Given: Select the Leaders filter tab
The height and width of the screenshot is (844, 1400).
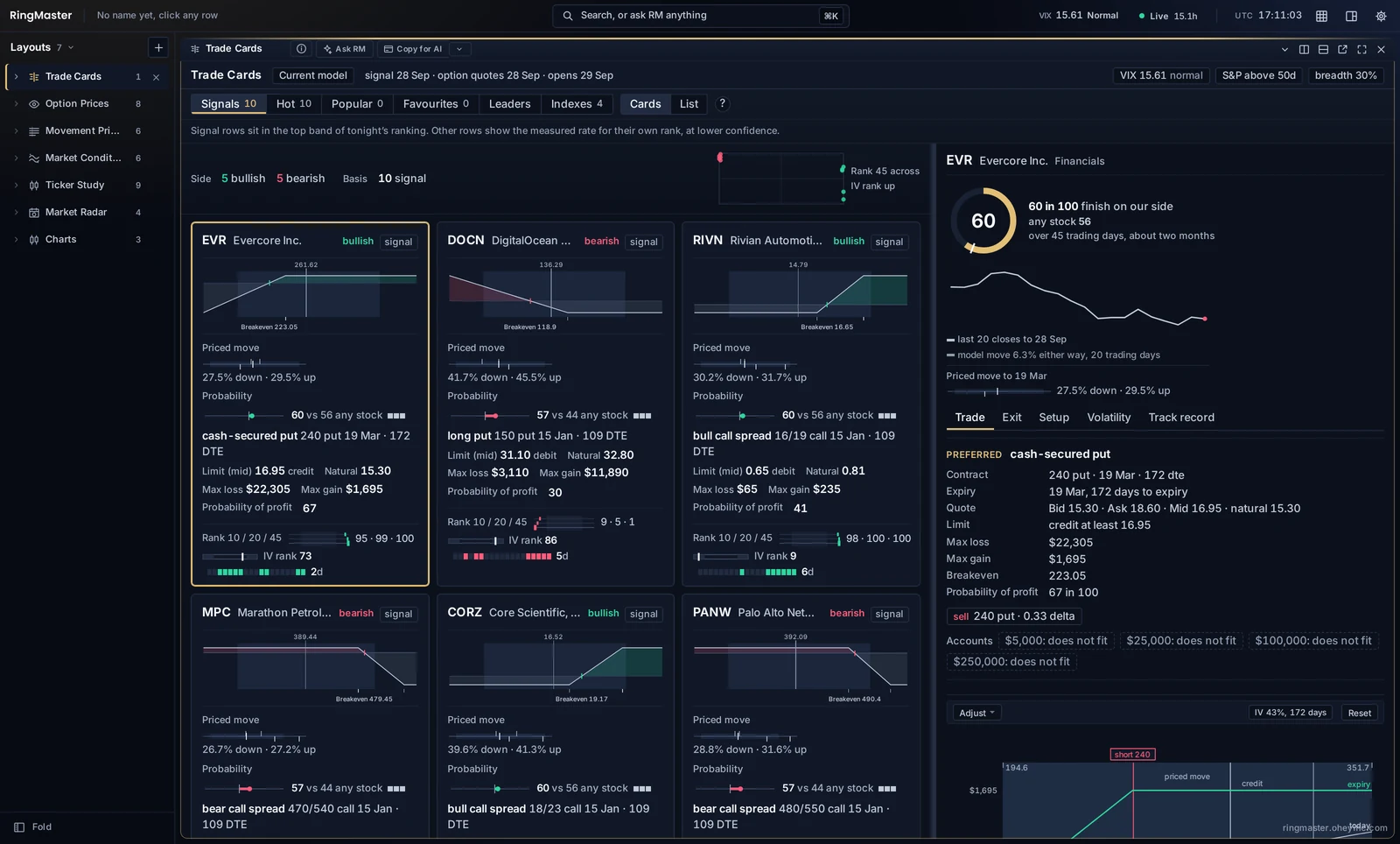Looking at the screenshot, I should (509, 104).
